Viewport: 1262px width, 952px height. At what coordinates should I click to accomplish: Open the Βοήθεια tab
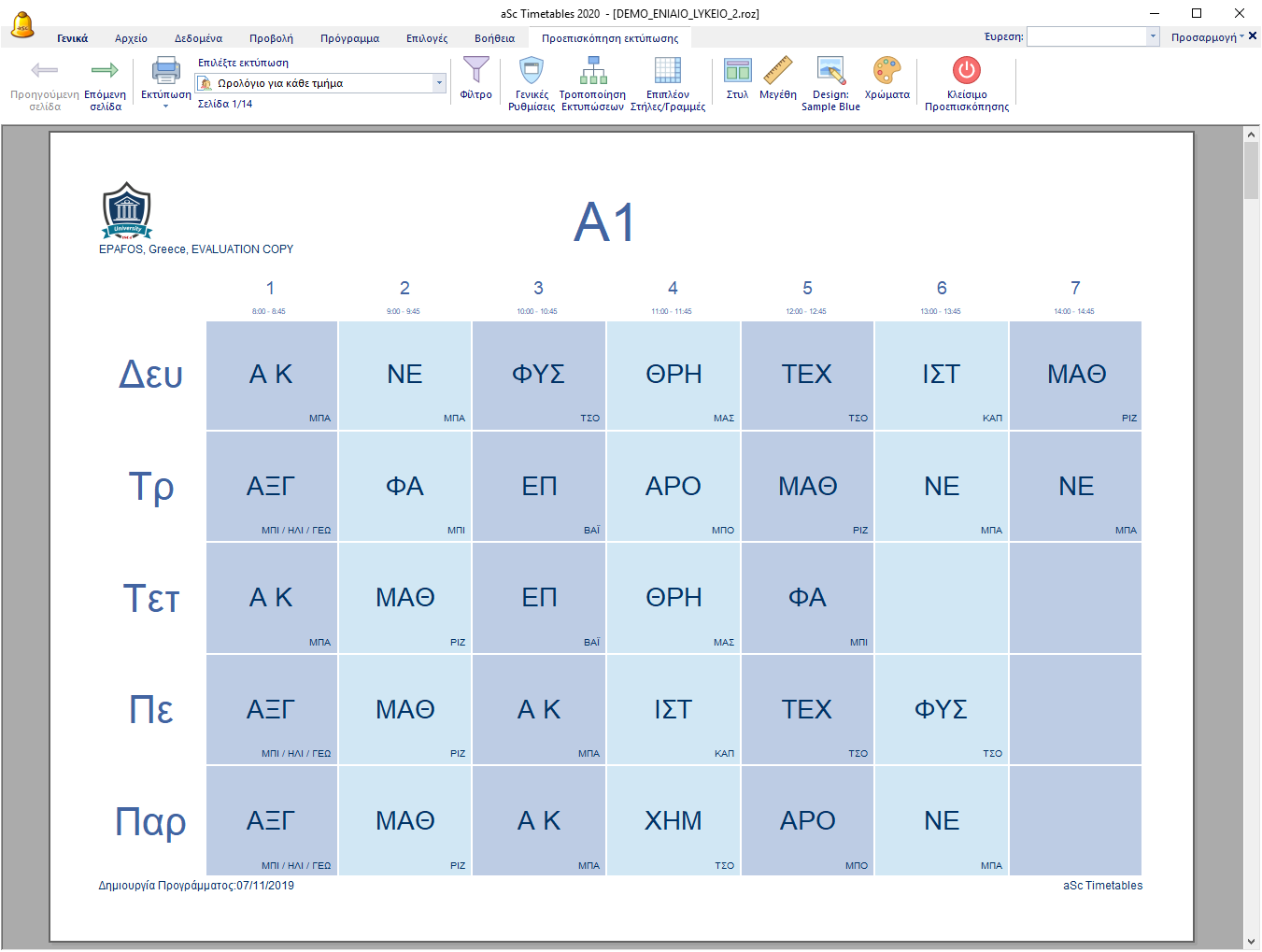tap(494, 38)
